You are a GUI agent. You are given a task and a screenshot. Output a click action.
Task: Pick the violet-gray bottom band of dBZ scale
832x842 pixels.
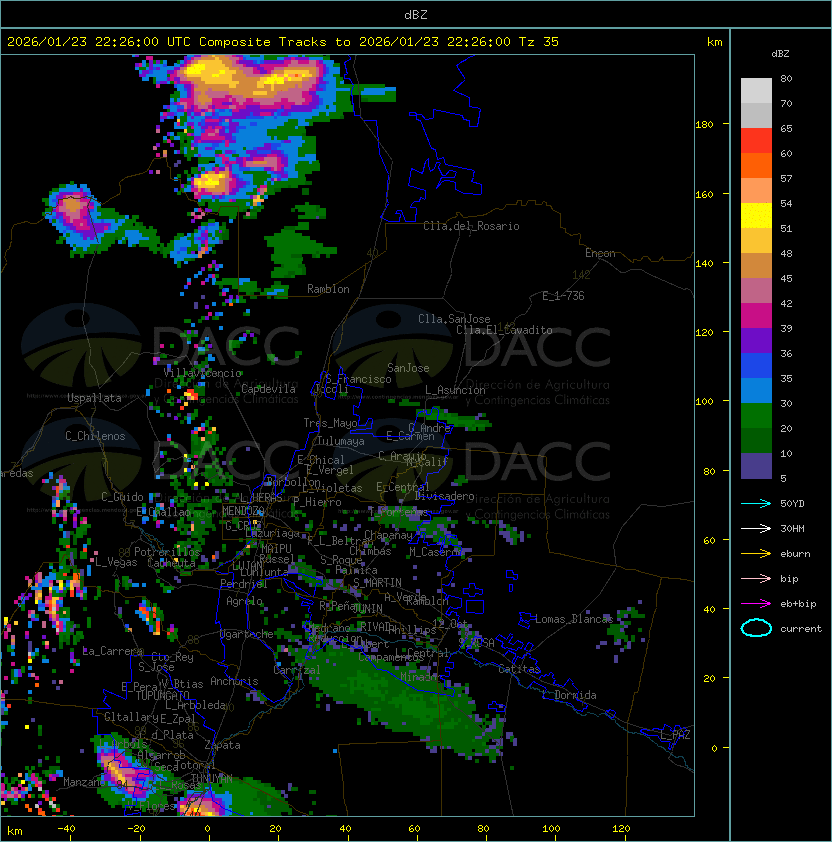coord(756,466)
